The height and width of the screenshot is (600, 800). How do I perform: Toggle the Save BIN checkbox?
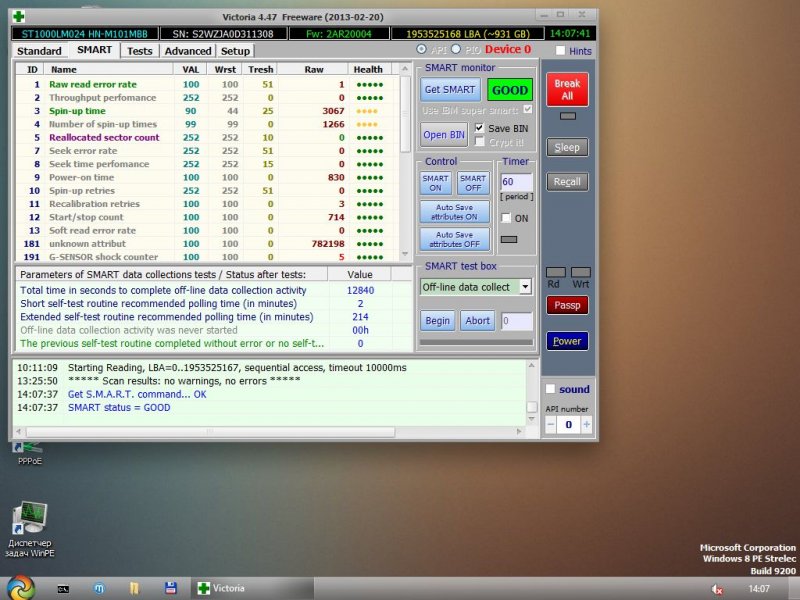point(480,128)
